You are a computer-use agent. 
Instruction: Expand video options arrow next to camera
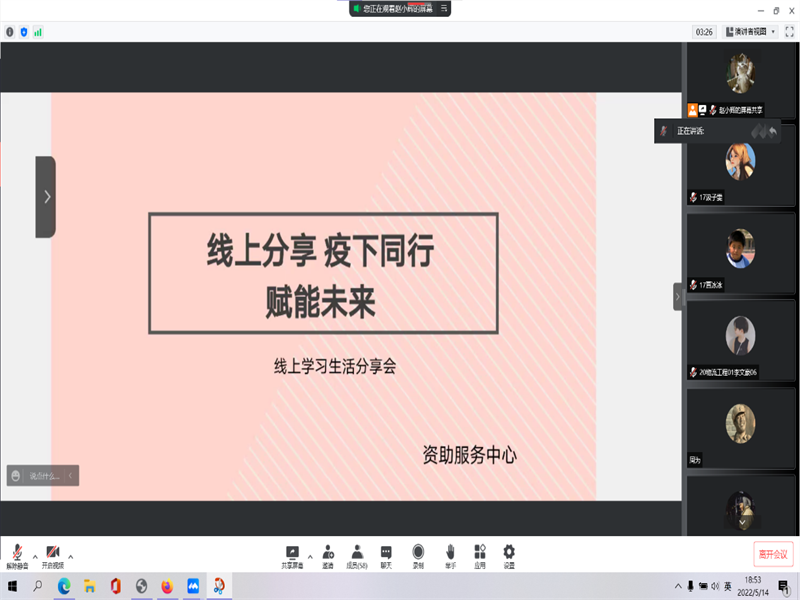(x=70, y=556)
